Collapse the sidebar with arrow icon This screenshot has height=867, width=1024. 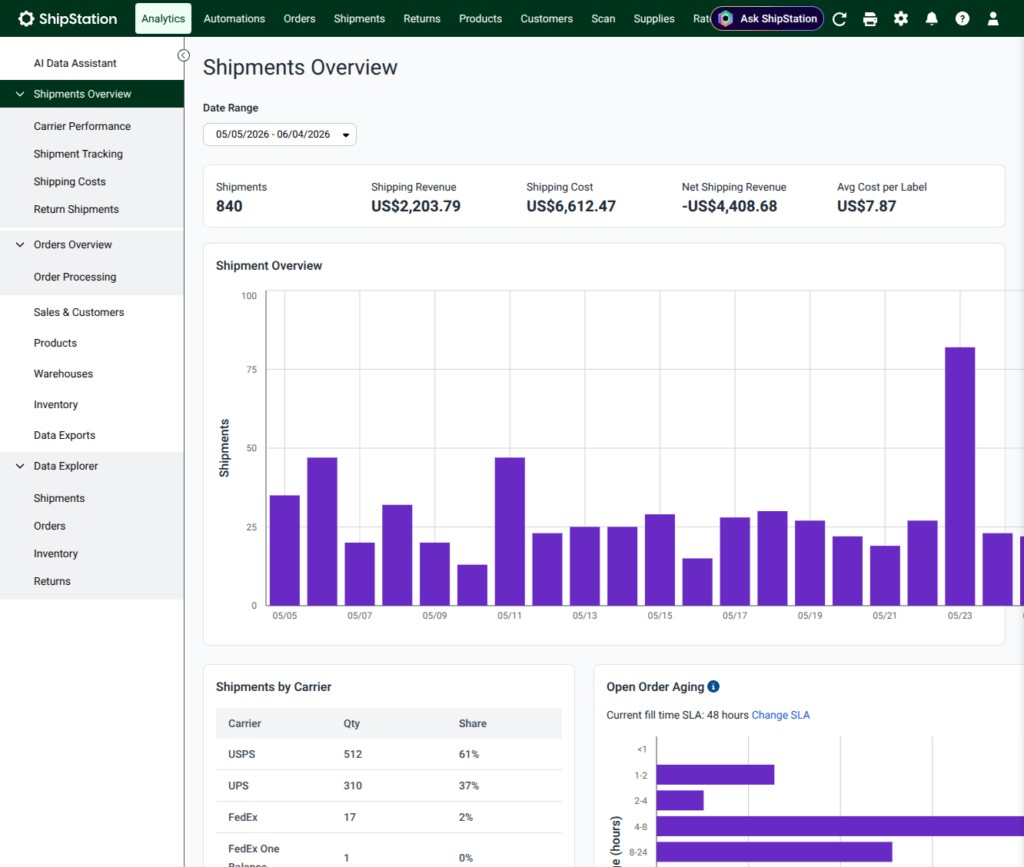(x=184, y=55)
